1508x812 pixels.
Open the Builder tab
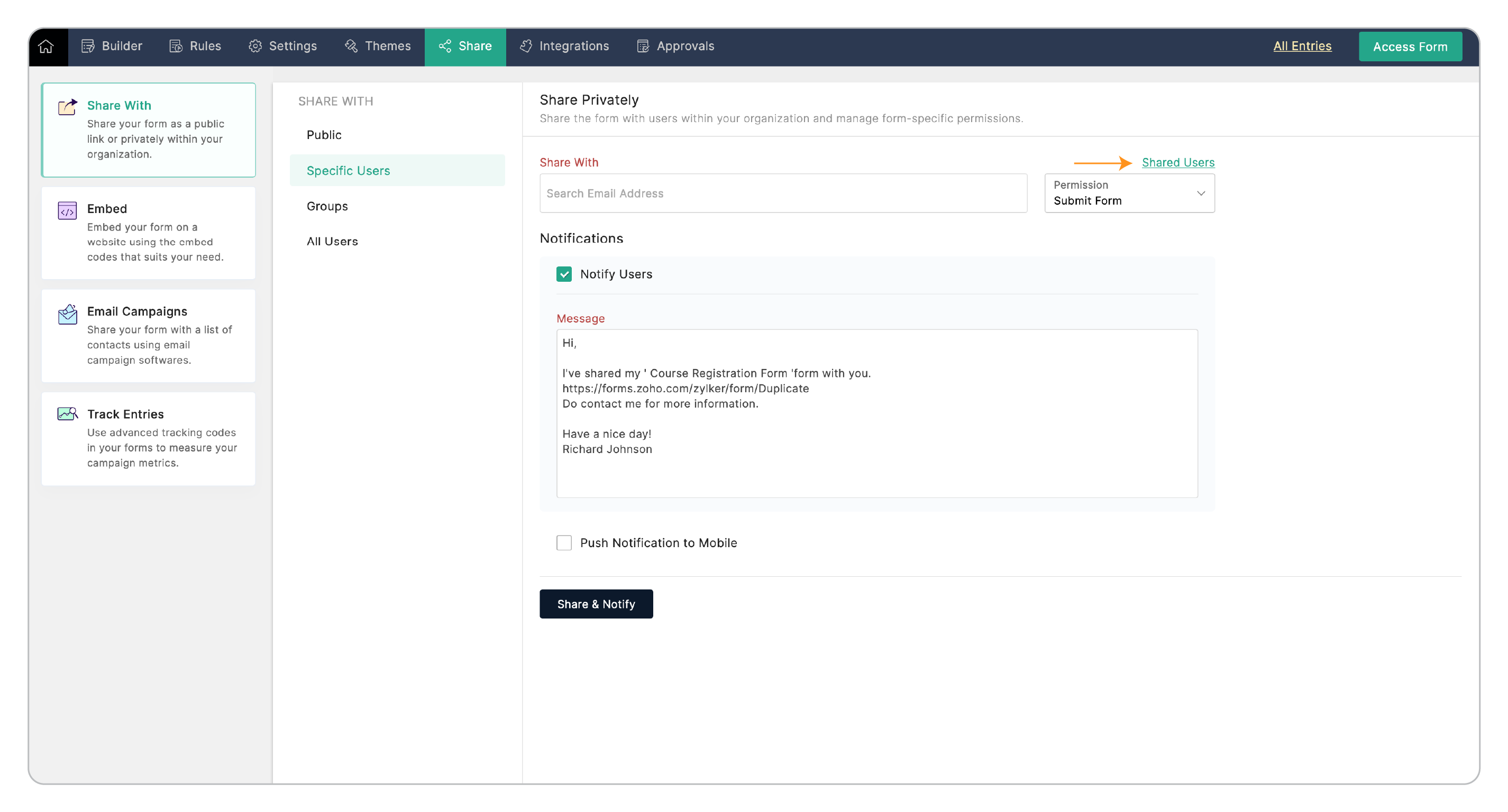111,46
